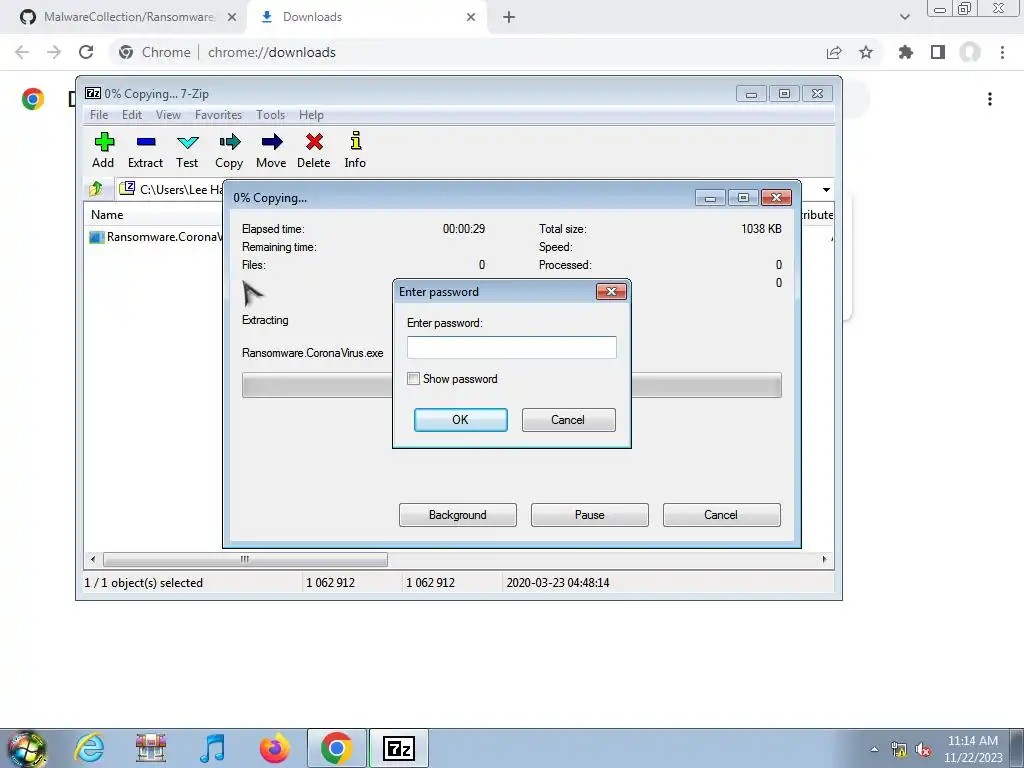Click the taskbar clock showing 11:14 AM
Screen dimensions: 1024x768
973,749
